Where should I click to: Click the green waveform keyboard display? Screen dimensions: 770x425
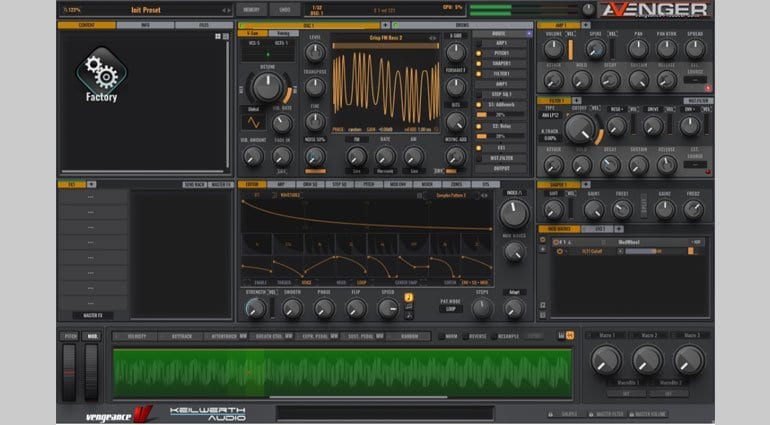pyautogui.click(x=342, y=373)
